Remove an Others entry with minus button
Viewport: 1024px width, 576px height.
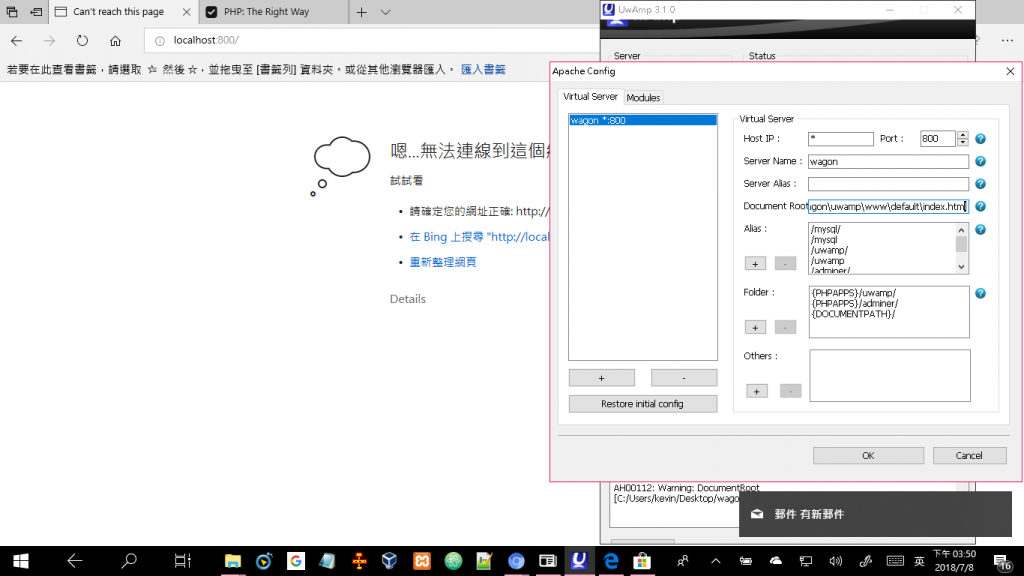click(x=790, y=391)
